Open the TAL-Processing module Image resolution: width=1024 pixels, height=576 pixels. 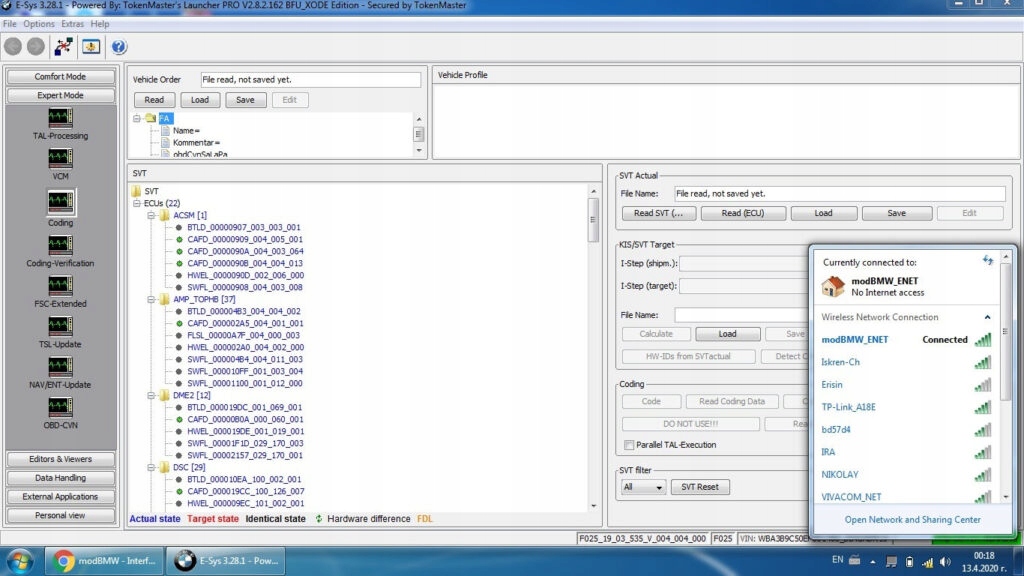click(60, 118)
